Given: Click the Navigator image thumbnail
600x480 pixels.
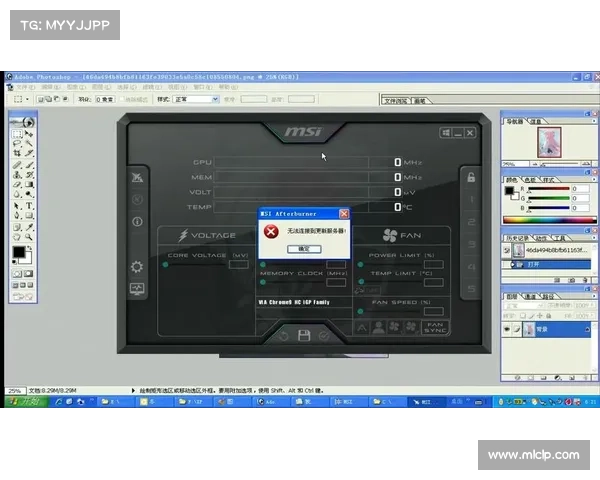Looking at the screenshot, I should (549, 142).
